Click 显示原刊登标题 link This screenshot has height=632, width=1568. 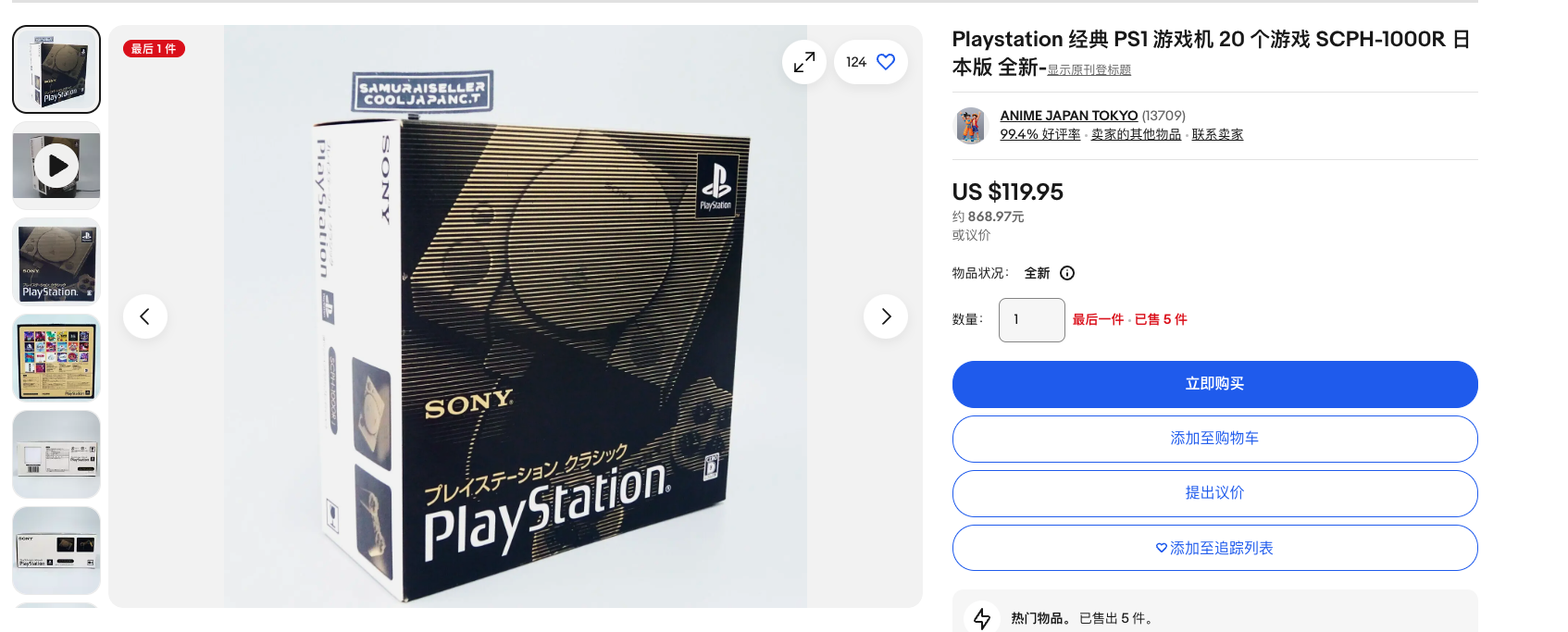tap(1089, 70)
